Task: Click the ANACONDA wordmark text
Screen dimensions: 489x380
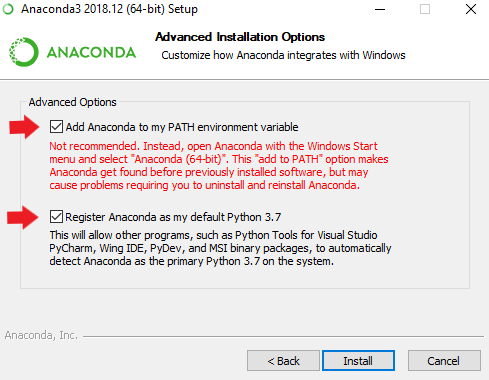Action: pyautogui.click(x=91, y=52)
